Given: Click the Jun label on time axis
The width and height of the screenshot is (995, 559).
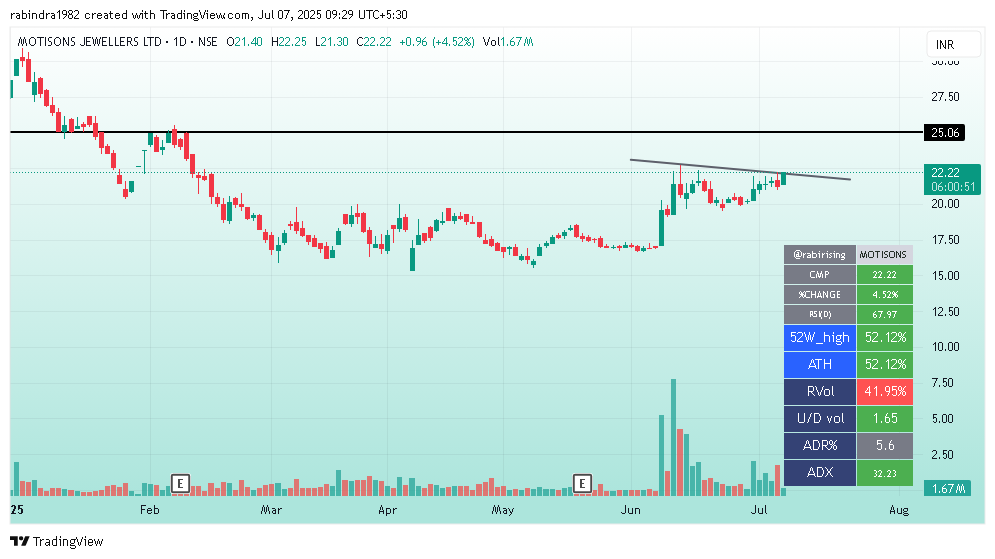Looking at the screenshot, I should 631,510.
